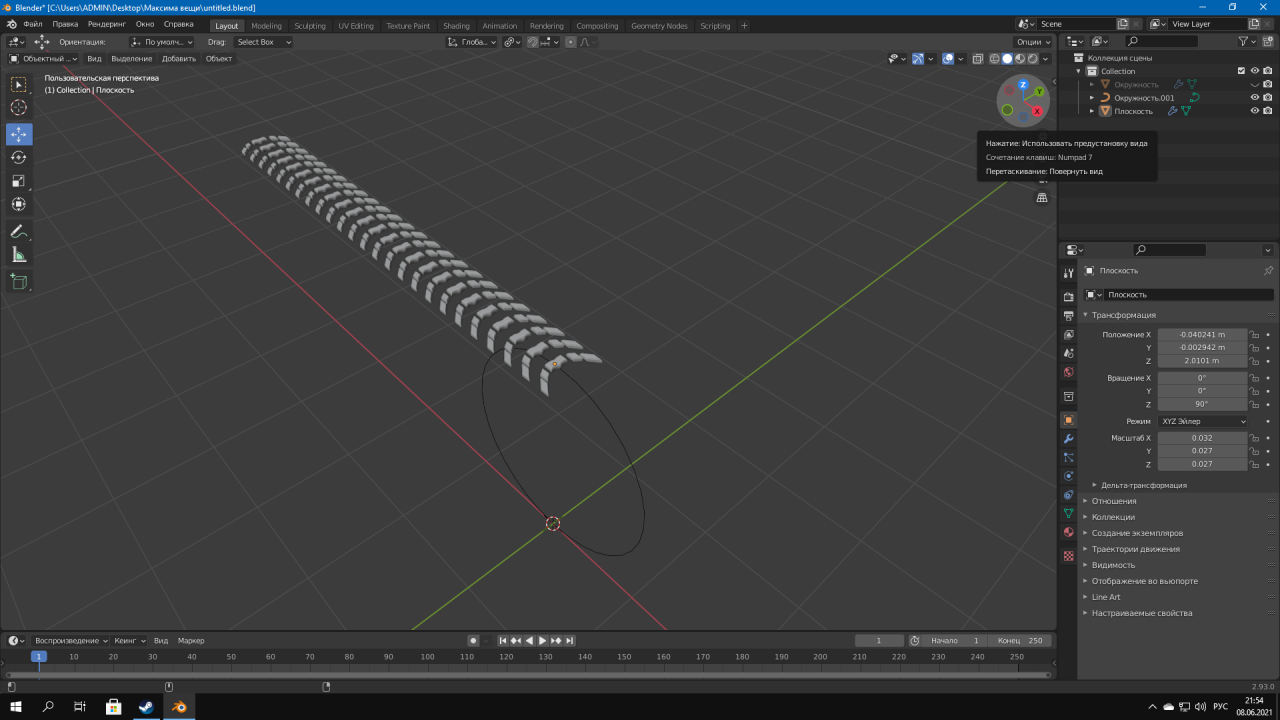Open the World properties tab
1280x720 pixels.
coord(1068,372)
